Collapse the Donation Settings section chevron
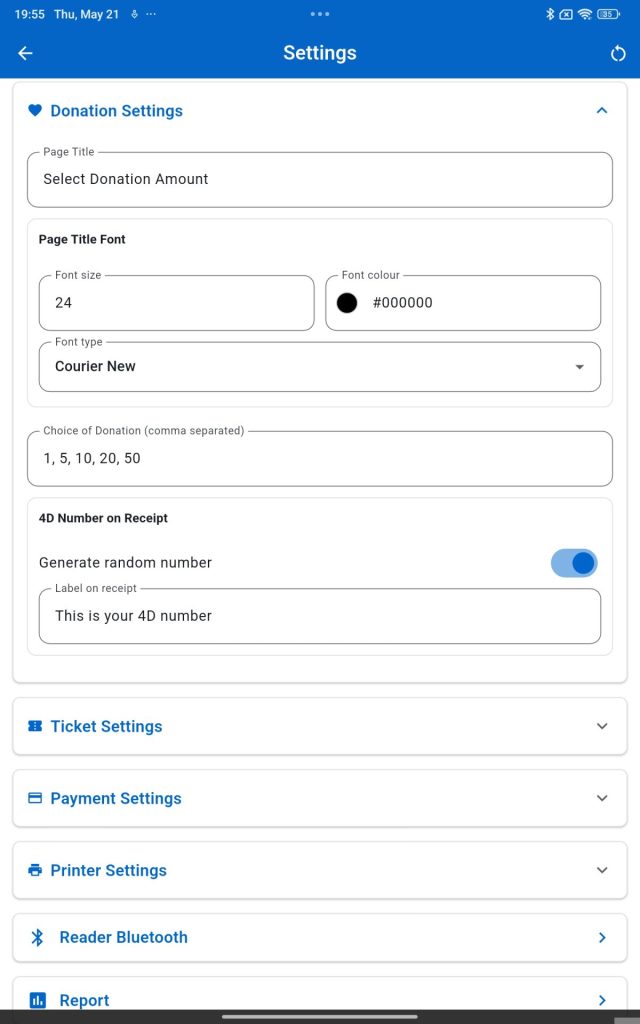Screen dimensions: 640x1024 click(602, 110)
